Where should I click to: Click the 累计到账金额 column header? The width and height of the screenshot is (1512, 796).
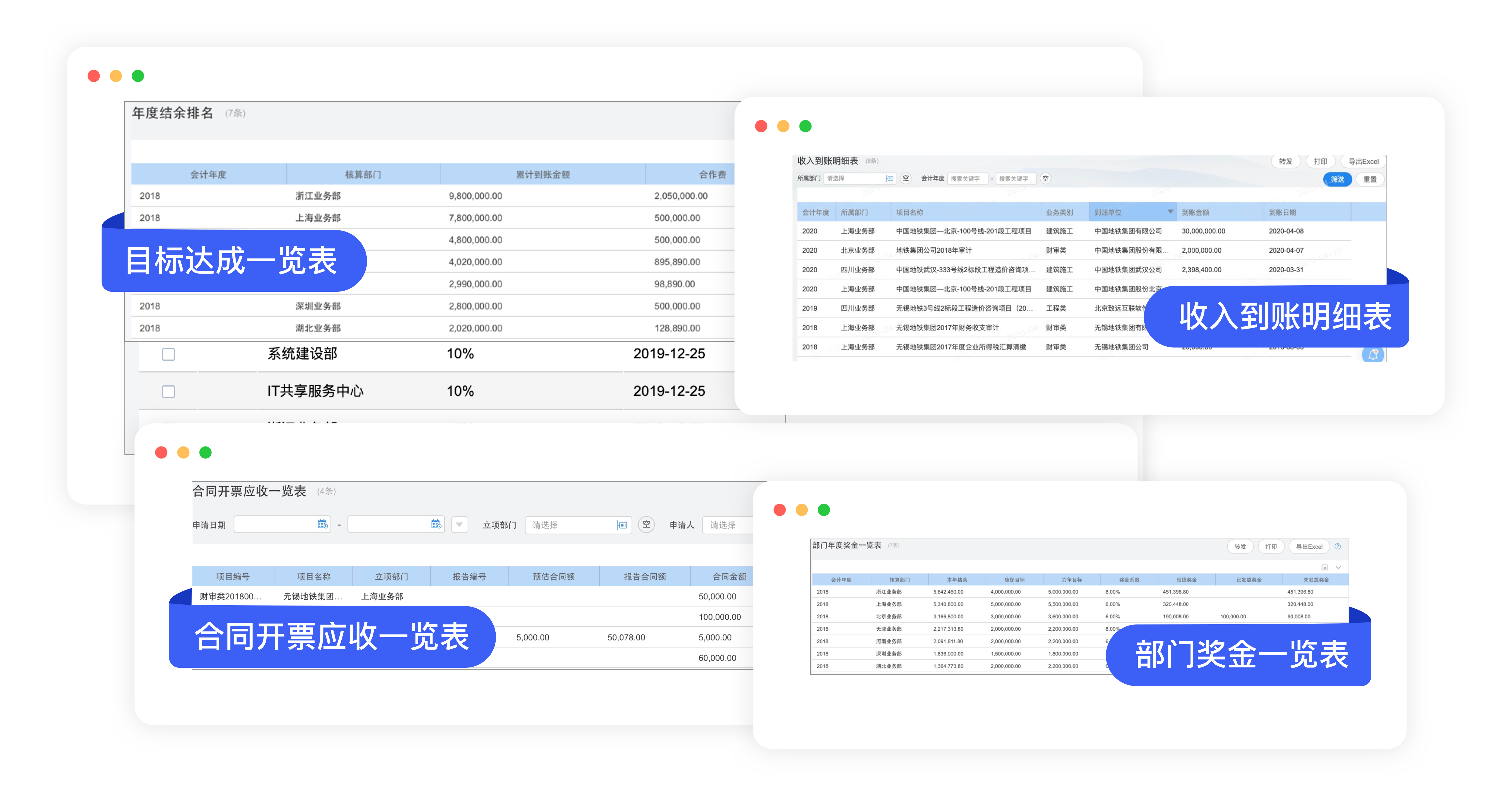543,174
